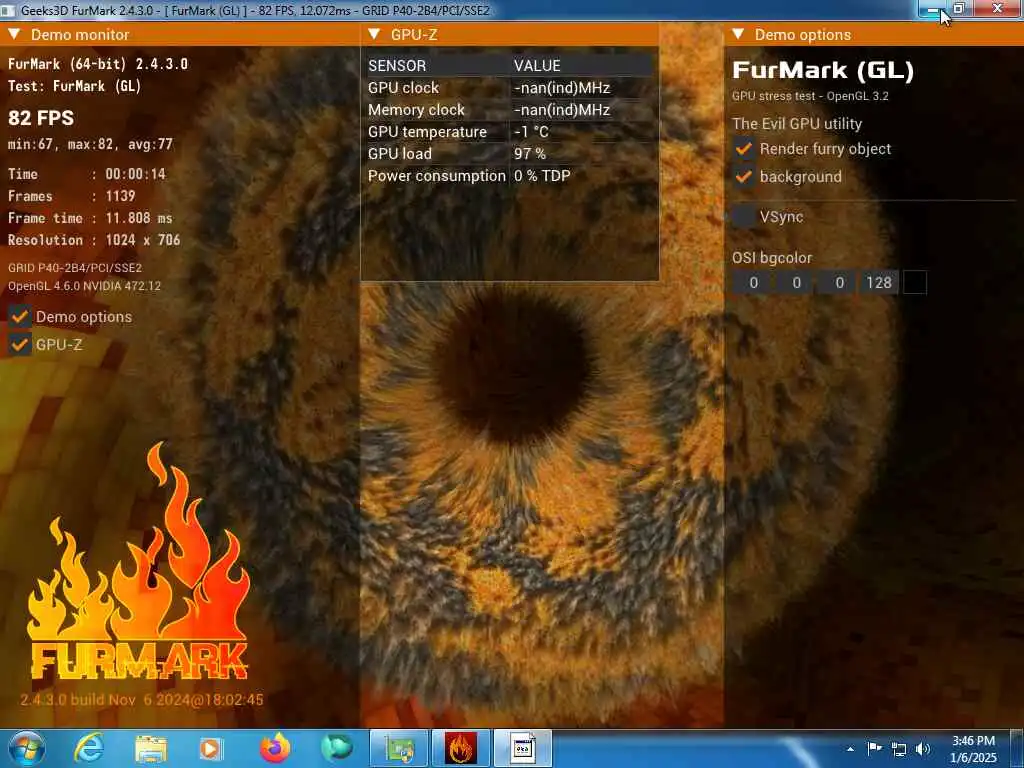Uncheck Demo options checkbox in Demo monitor
The height and width of the screenshot is (768, 1024).
coord(20,317)
